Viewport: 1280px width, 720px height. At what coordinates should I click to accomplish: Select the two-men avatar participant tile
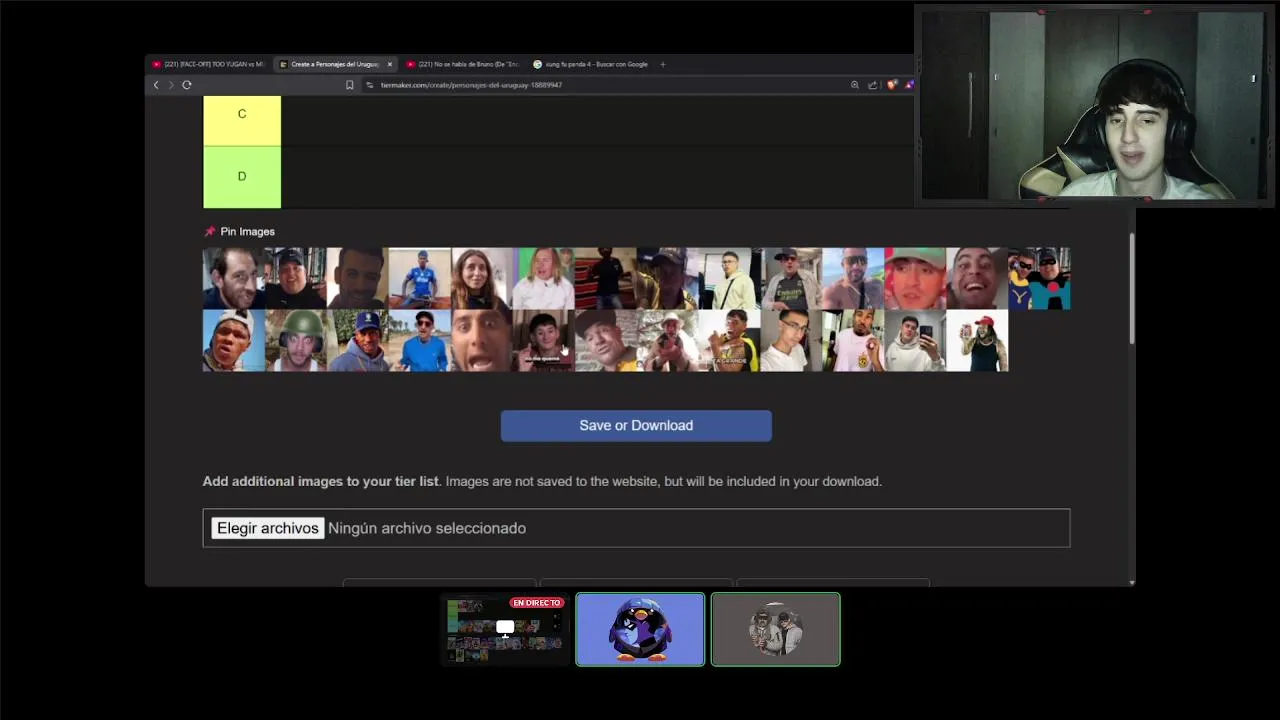point(776,629)
